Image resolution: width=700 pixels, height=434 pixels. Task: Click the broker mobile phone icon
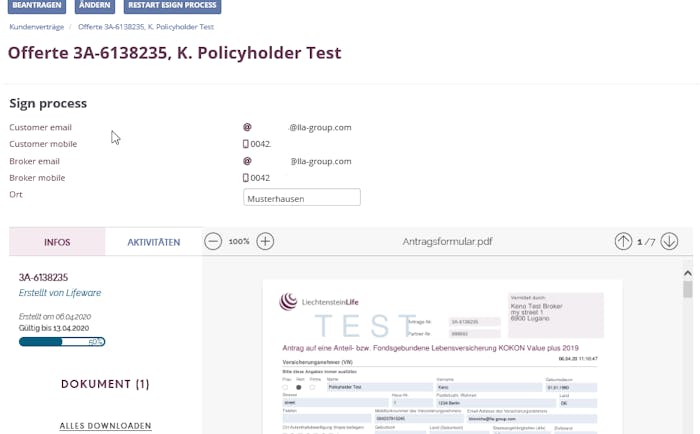coord(246,178)
